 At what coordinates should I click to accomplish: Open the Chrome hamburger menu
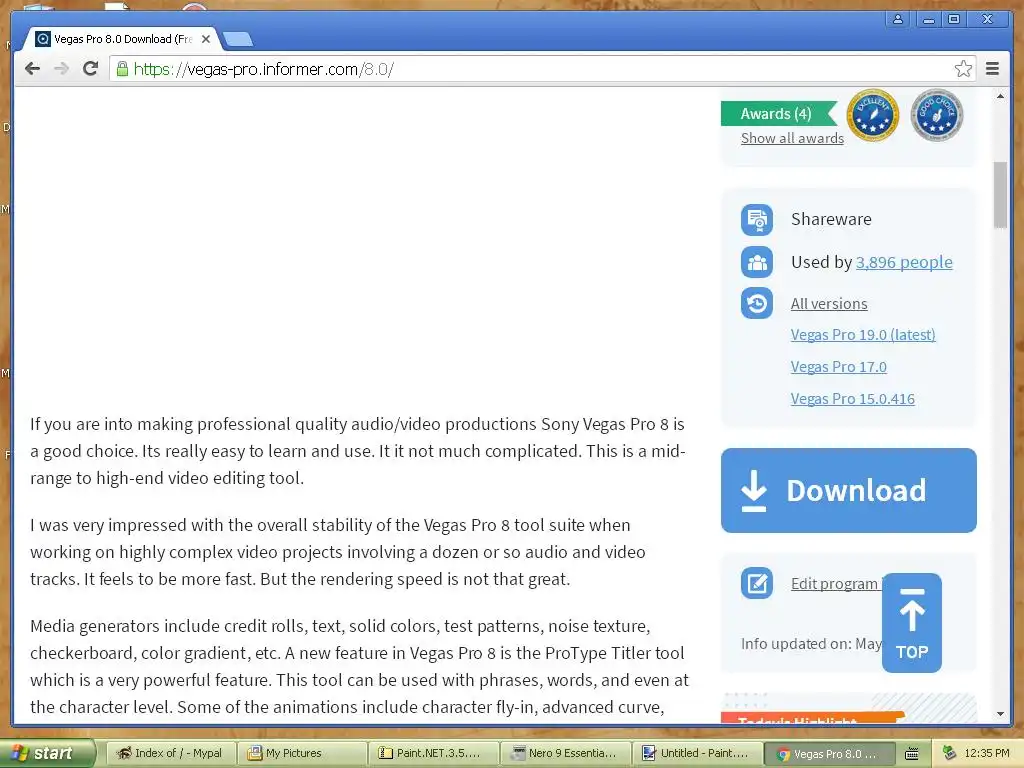tap(992, 69)
